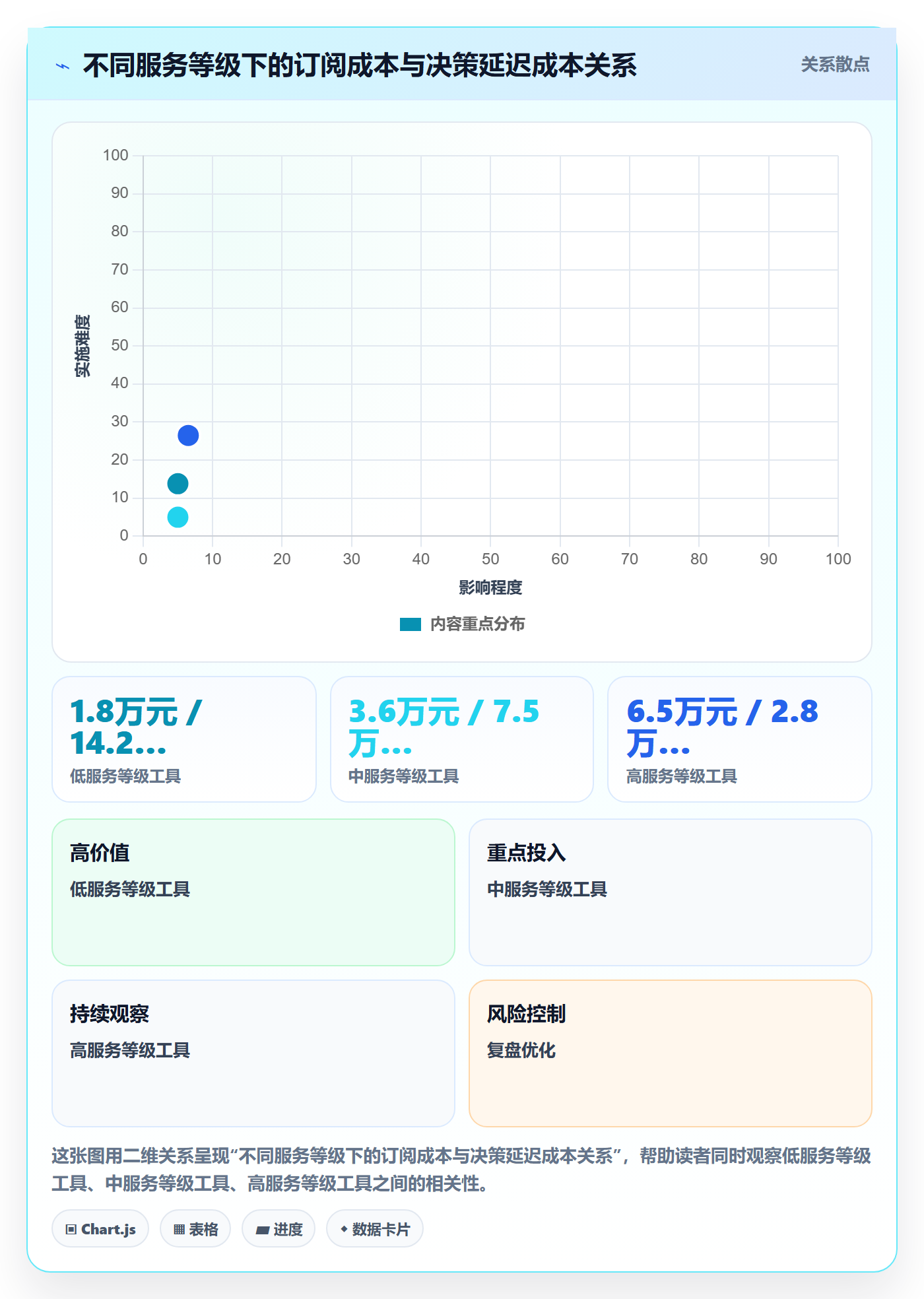924x1299 pixels.
Task: Click 高服务等级工具 label under 6.5万元 card
Action: coord(682,776)
